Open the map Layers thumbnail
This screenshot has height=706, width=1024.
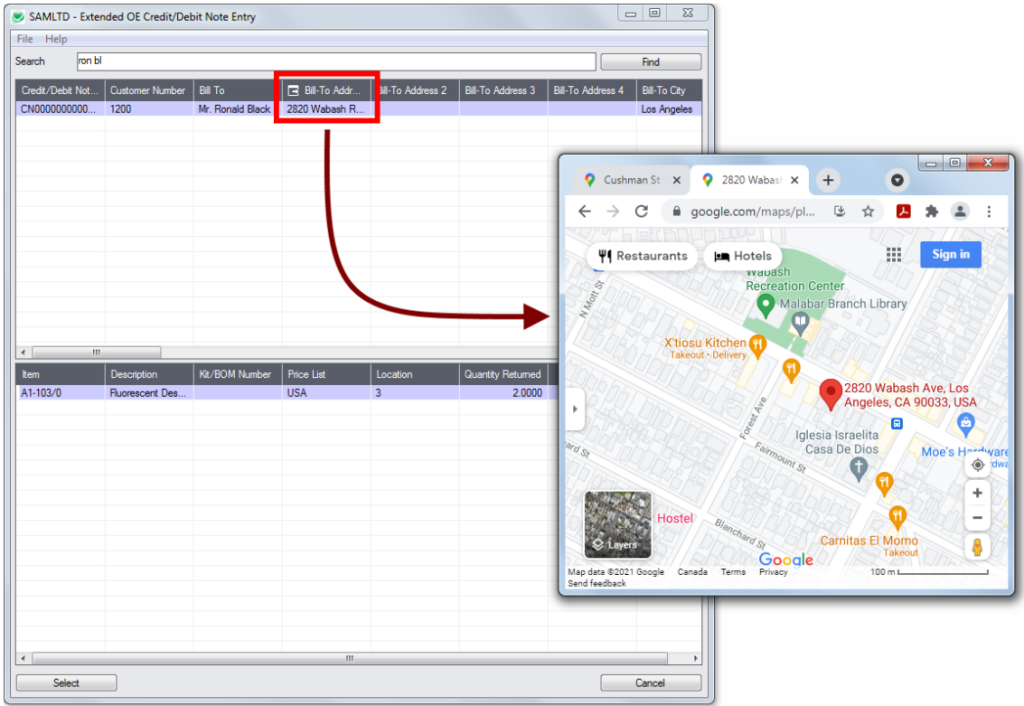pyautogui.click(x=618, y=524)
